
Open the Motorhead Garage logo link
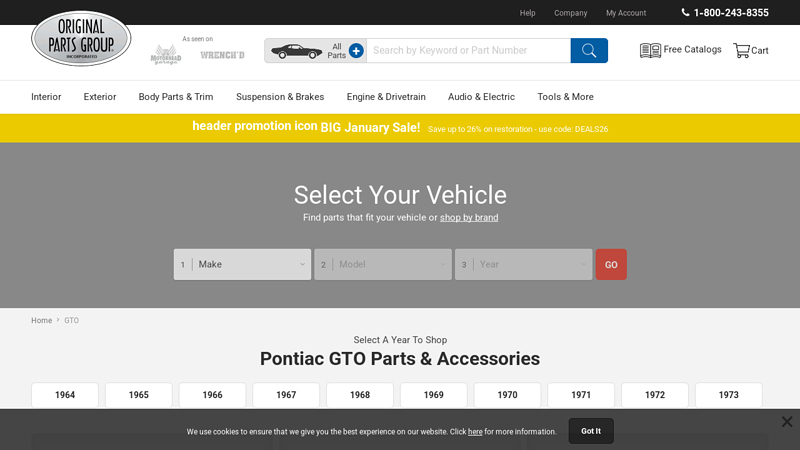tap(165, 55)
